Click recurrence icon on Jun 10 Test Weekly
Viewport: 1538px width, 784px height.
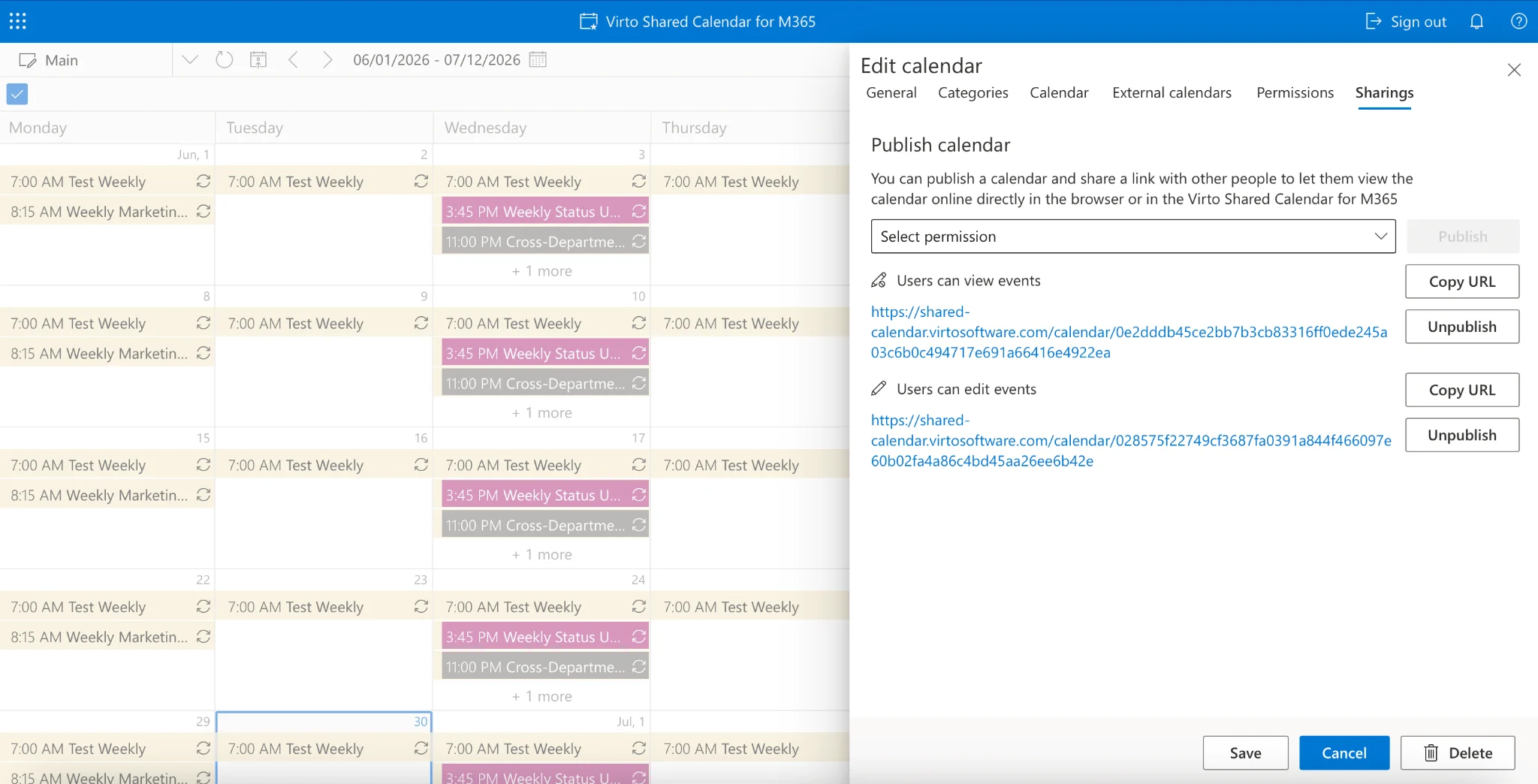(x=639, y=323)
